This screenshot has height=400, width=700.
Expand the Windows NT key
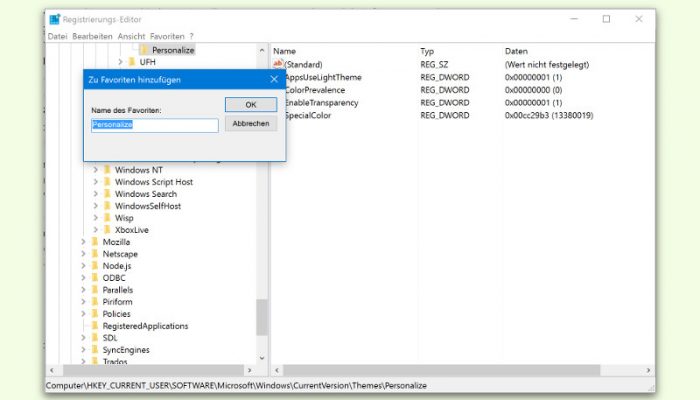point(95,170)
